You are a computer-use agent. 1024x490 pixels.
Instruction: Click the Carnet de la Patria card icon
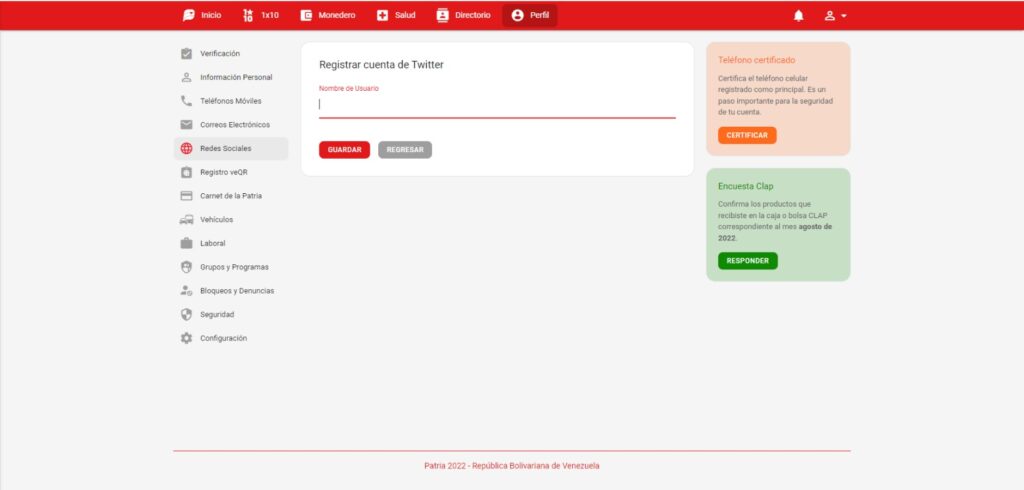(x=186, y=196)
